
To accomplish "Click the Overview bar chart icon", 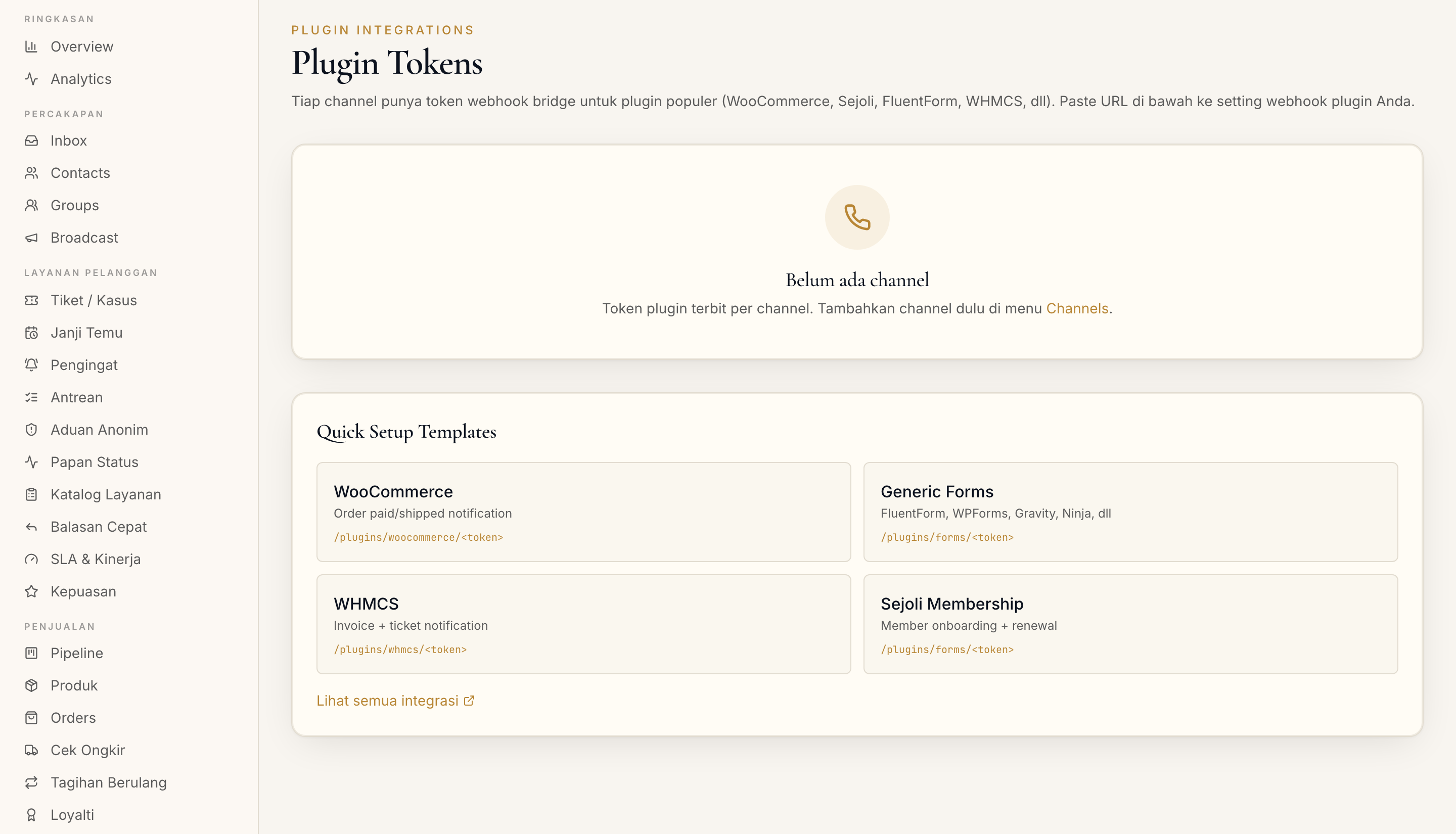I will coord(31,47).
